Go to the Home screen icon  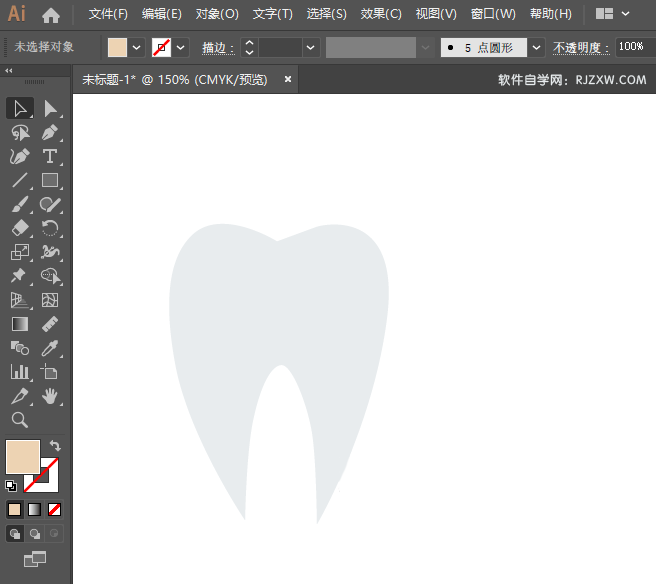click(51, 15)
